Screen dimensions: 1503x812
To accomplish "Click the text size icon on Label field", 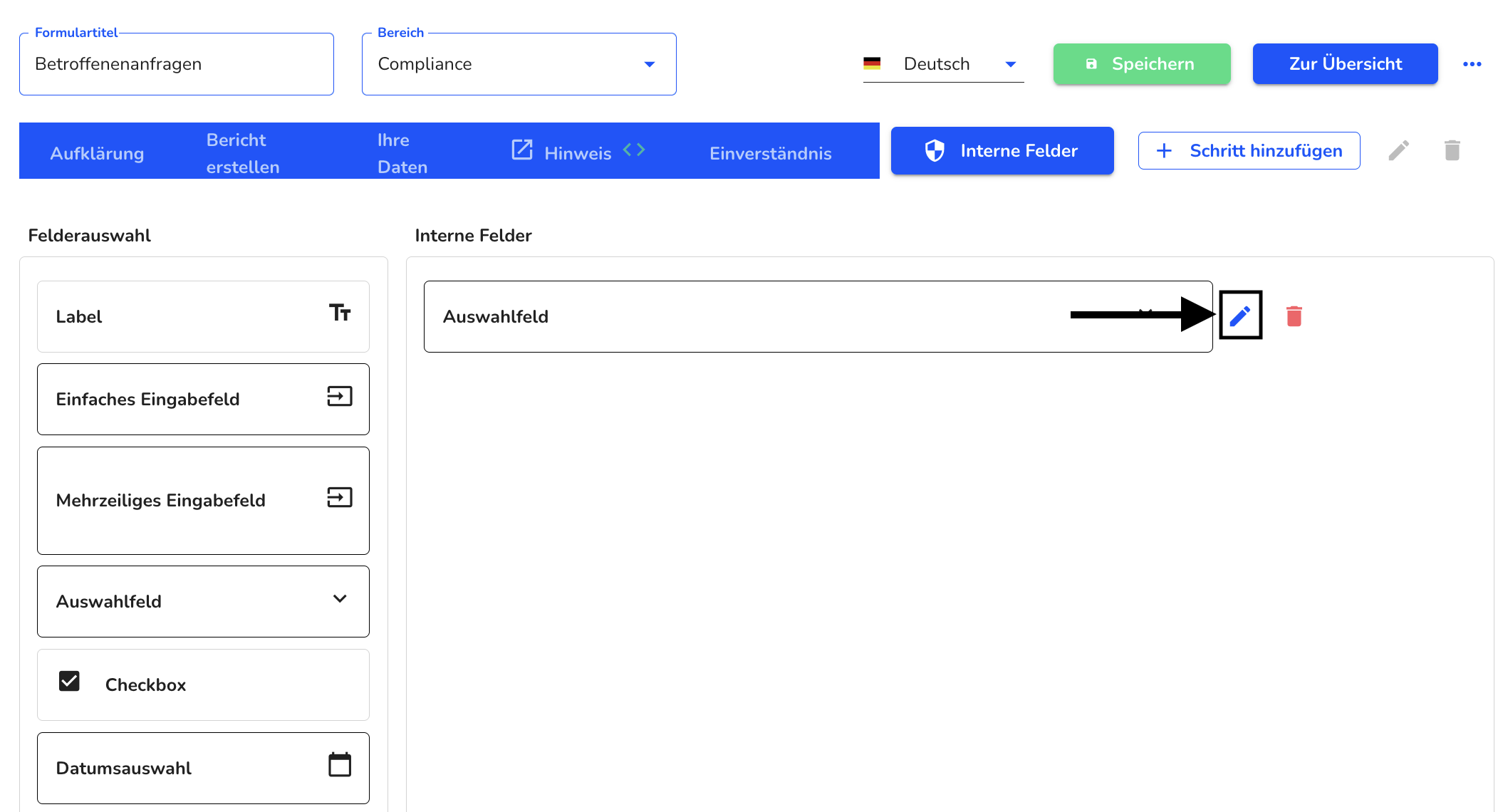I will click(x=340, y=312).
